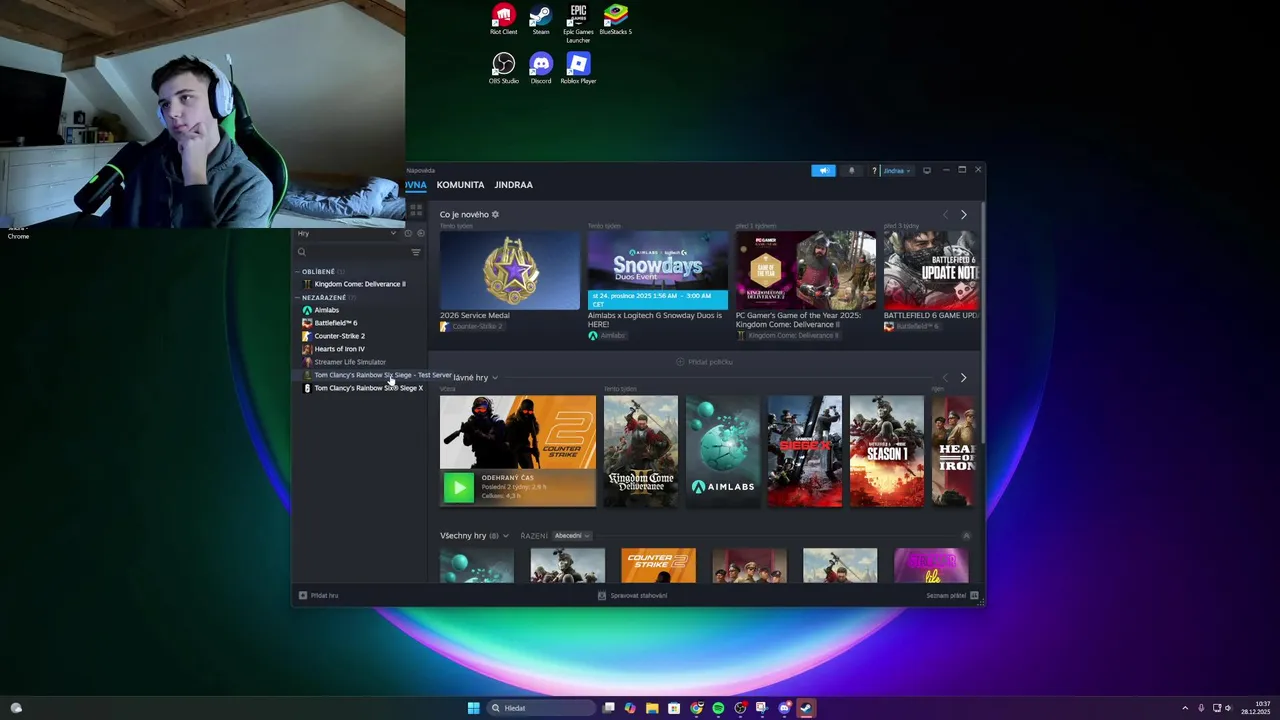Open Riot Client desktop shortcut
The width and height of the screenshot is (1280, 720).
coord(503,20)
